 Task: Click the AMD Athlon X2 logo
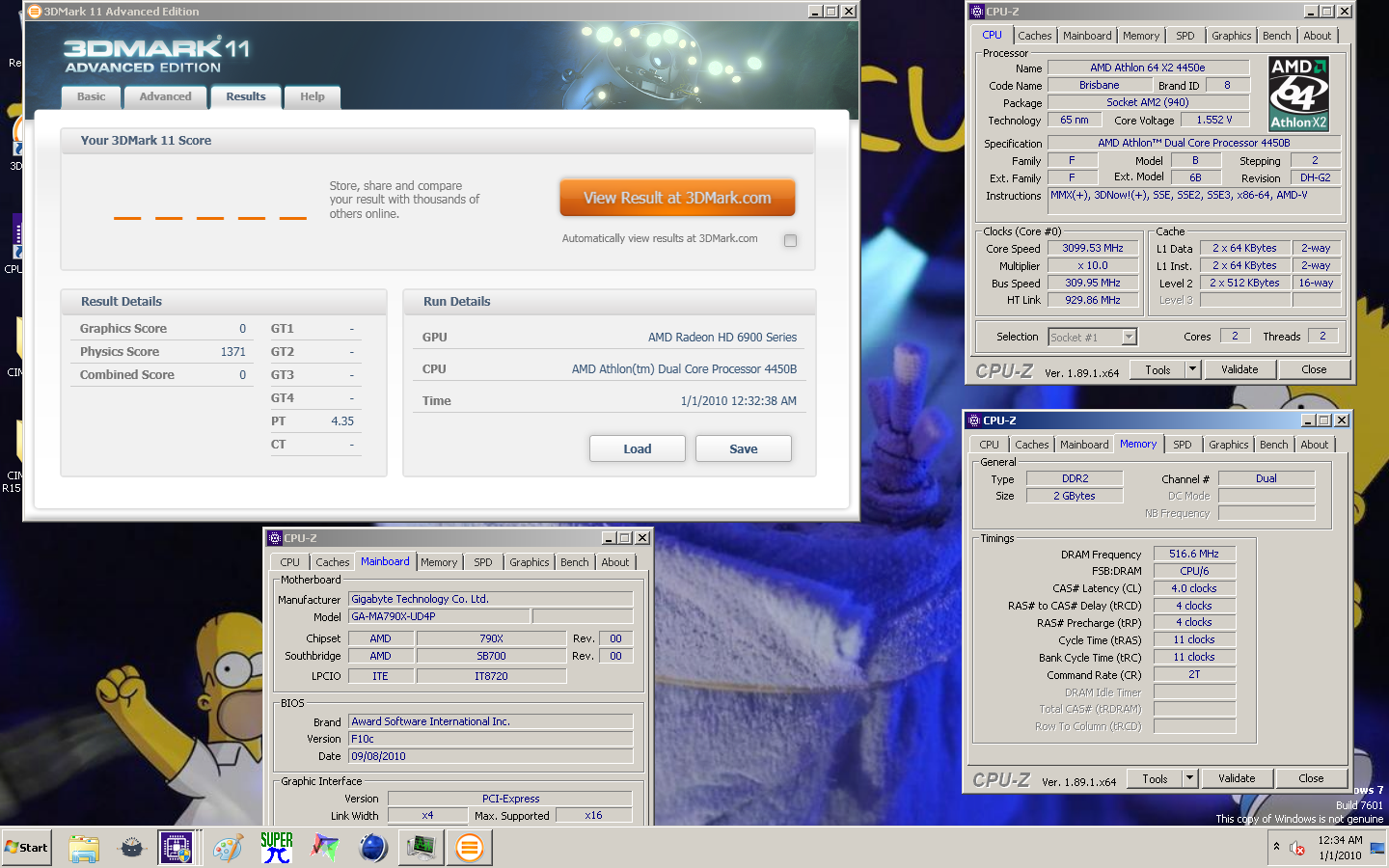[x=1298, y=94]
